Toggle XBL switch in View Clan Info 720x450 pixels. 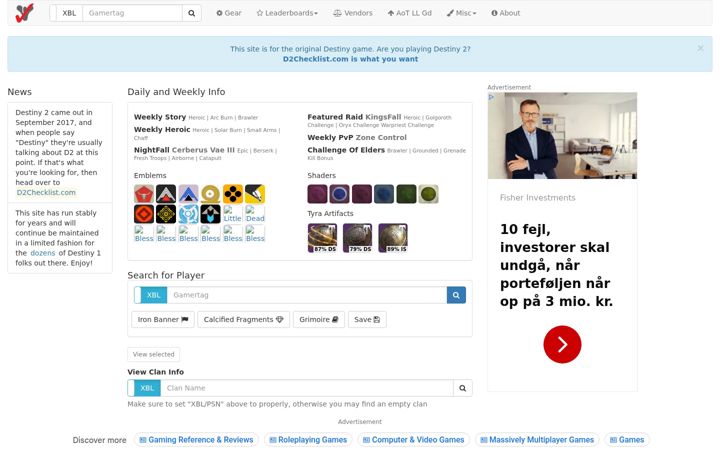144,388
